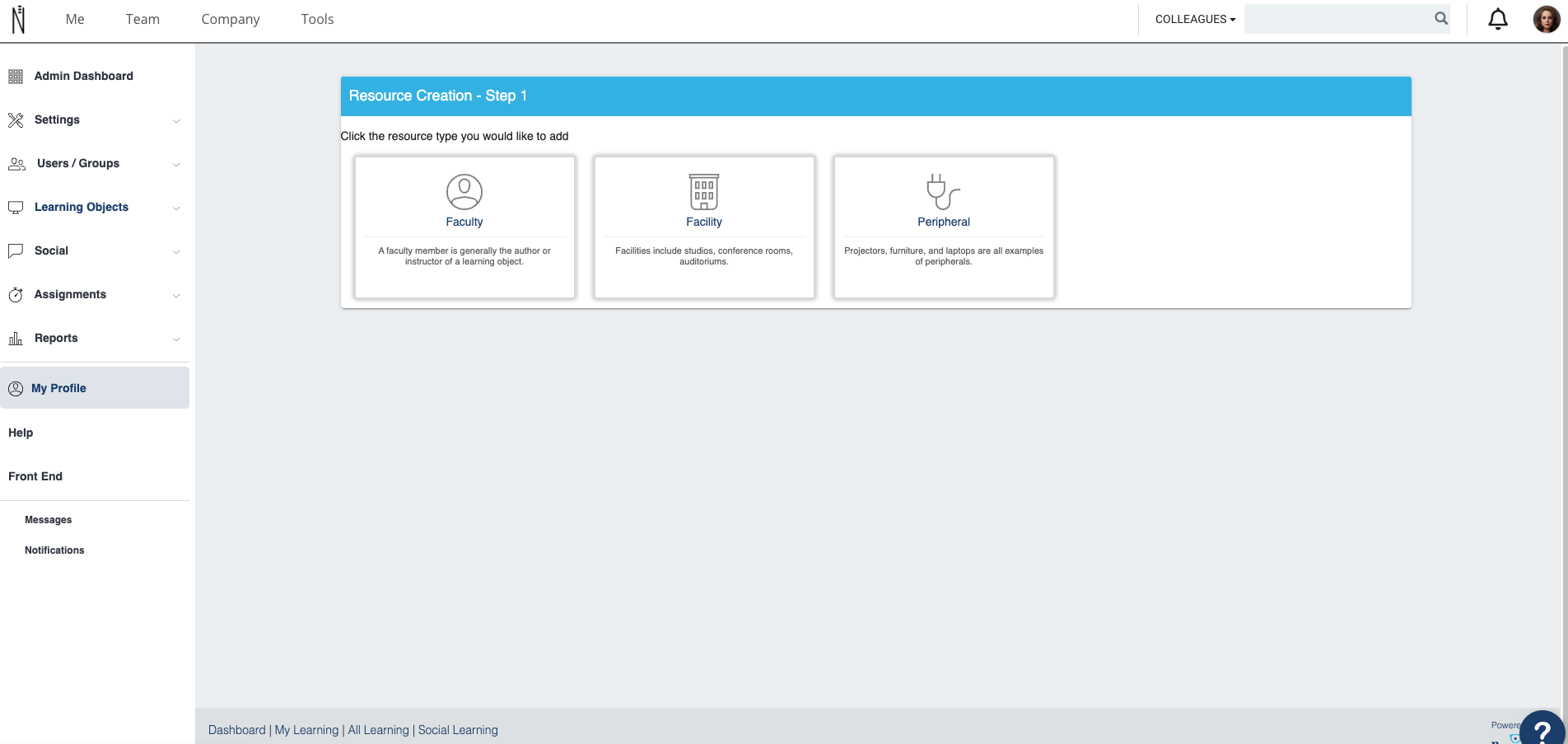Expand the Assignments chevron
The width and height of the screenshot is (1568, 744).
176,296
